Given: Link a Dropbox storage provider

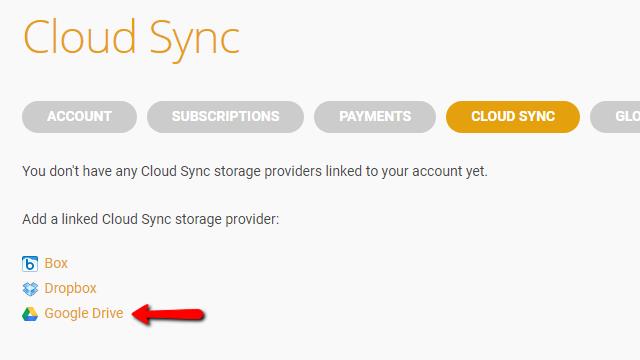Looking at the screenshot, I should [70, 288].
